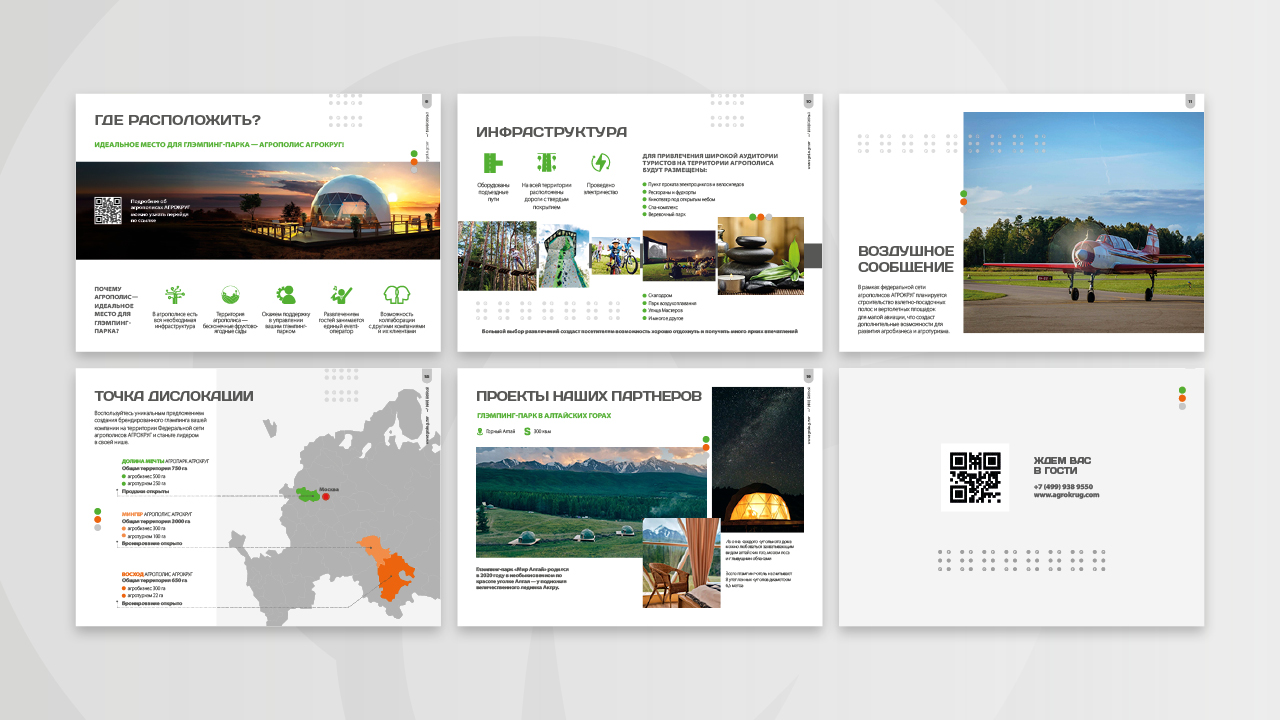Click the «ГЛЭМПИНГ-ПАРК В АЛТАЙСКИХ ГОРАХ» subtitle
This screenshot has height=720, width=1280.
pos(543,415)
